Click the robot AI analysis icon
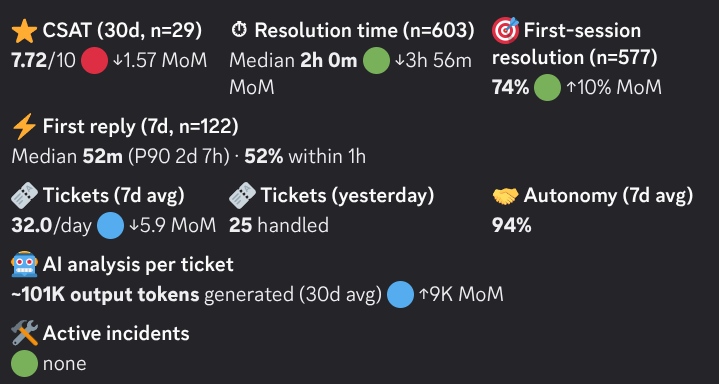The image size is (719, 384). pos(24,265)
